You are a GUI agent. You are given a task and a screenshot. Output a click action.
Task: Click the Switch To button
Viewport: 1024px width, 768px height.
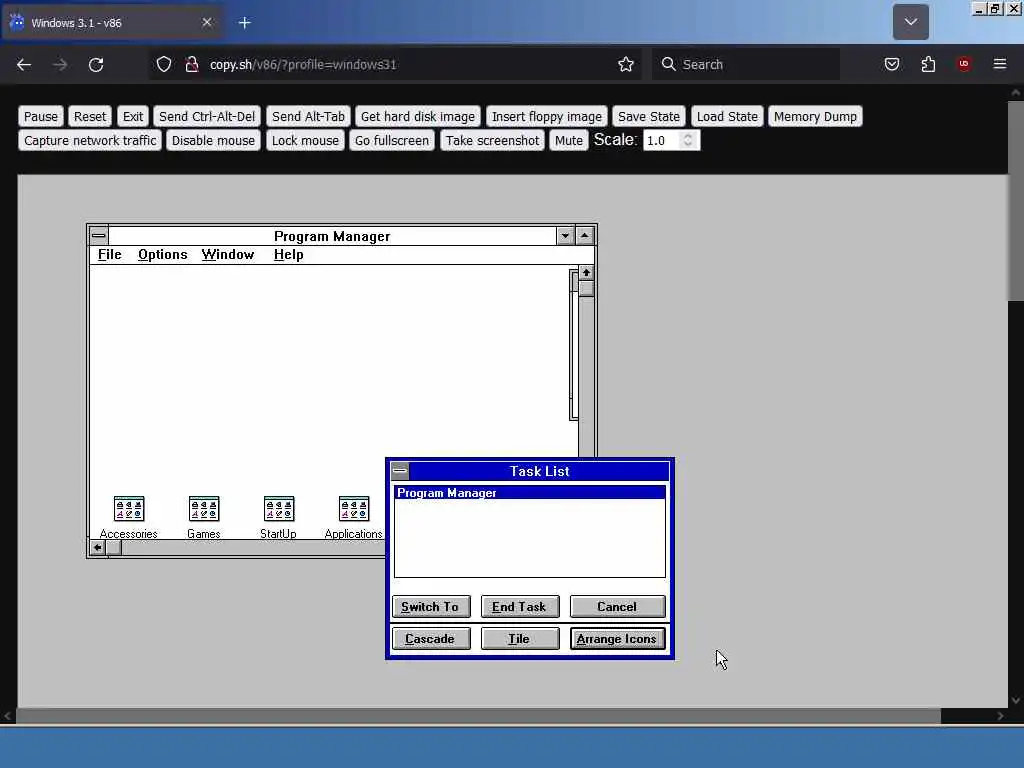(431, 607)
